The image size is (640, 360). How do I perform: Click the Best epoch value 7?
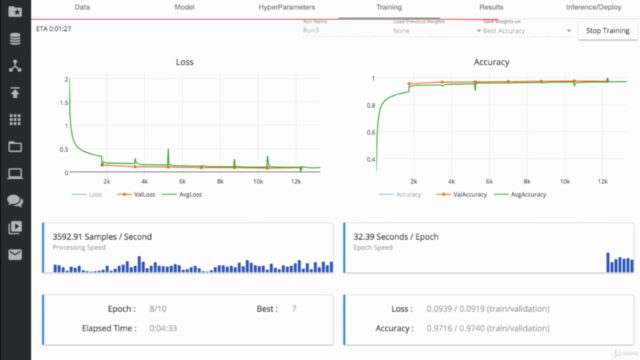pos(294,309)
